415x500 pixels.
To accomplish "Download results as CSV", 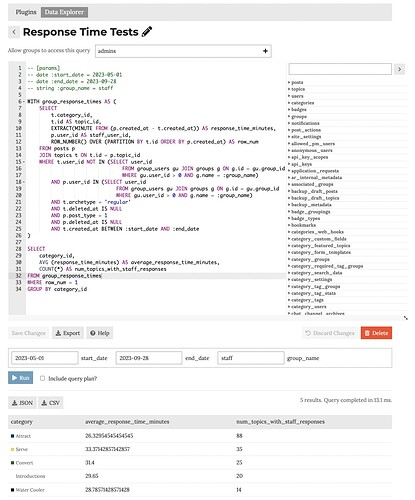I will coord(50,403).
